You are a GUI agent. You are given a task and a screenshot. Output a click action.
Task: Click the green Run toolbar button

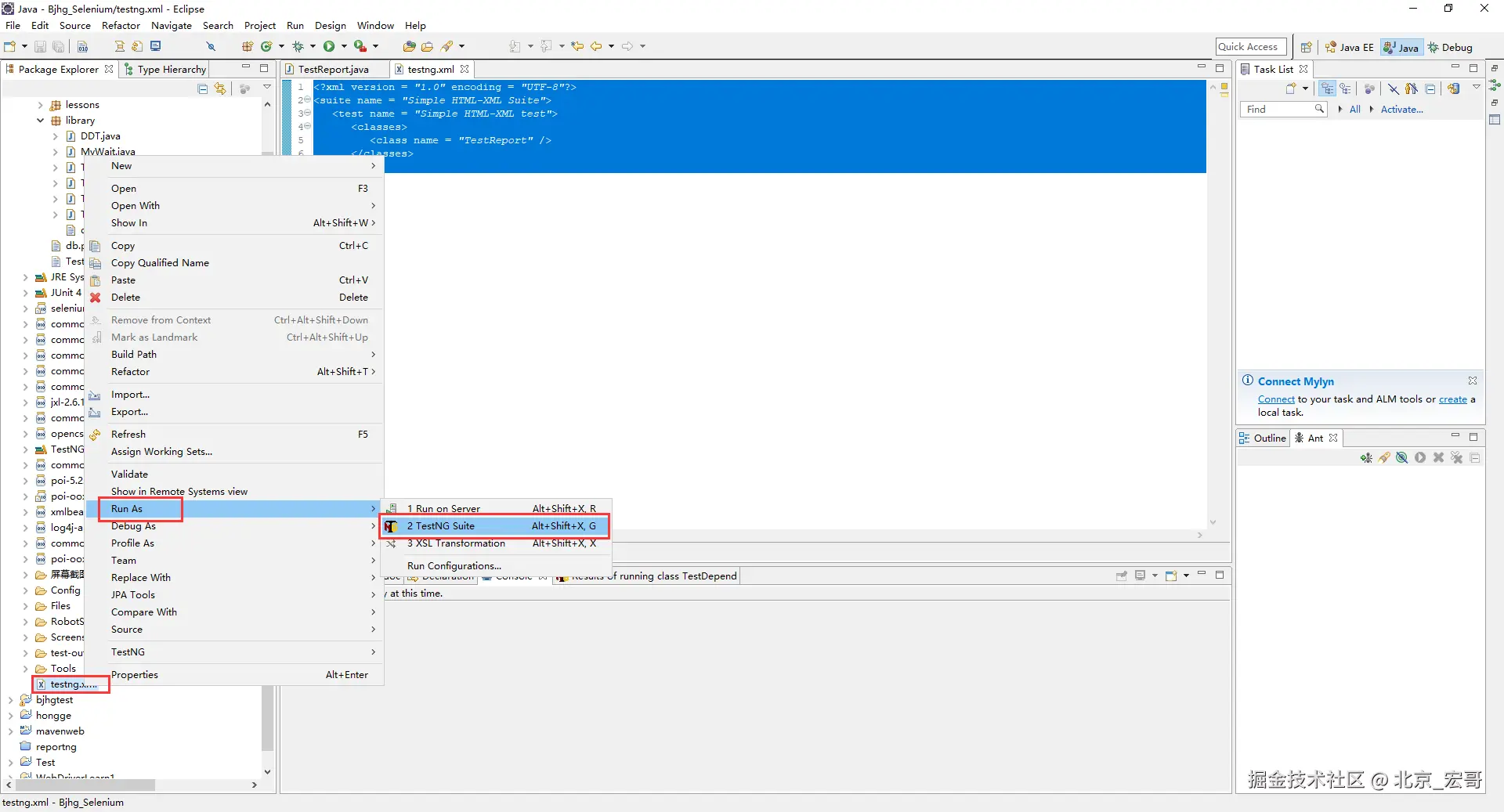coord(329,46)
